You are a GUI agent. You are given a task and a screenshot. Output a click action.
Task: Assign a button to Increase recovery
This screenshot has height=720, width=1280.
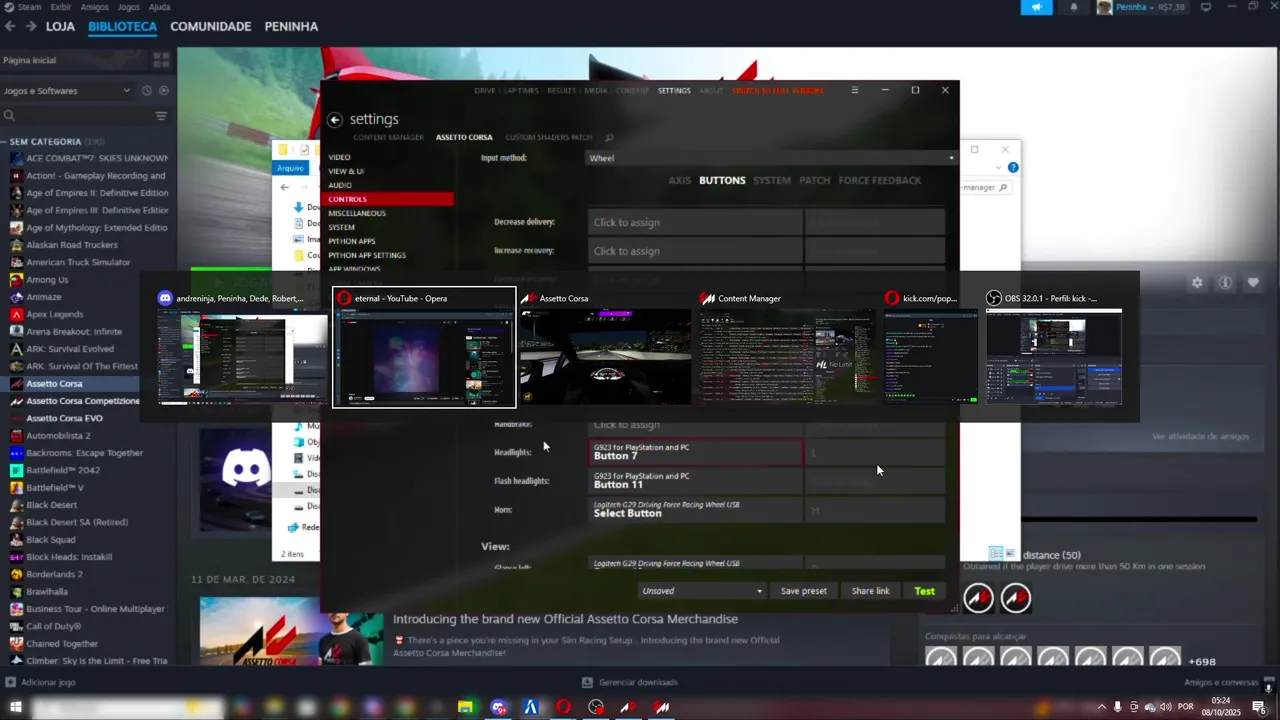pos(695,251)
